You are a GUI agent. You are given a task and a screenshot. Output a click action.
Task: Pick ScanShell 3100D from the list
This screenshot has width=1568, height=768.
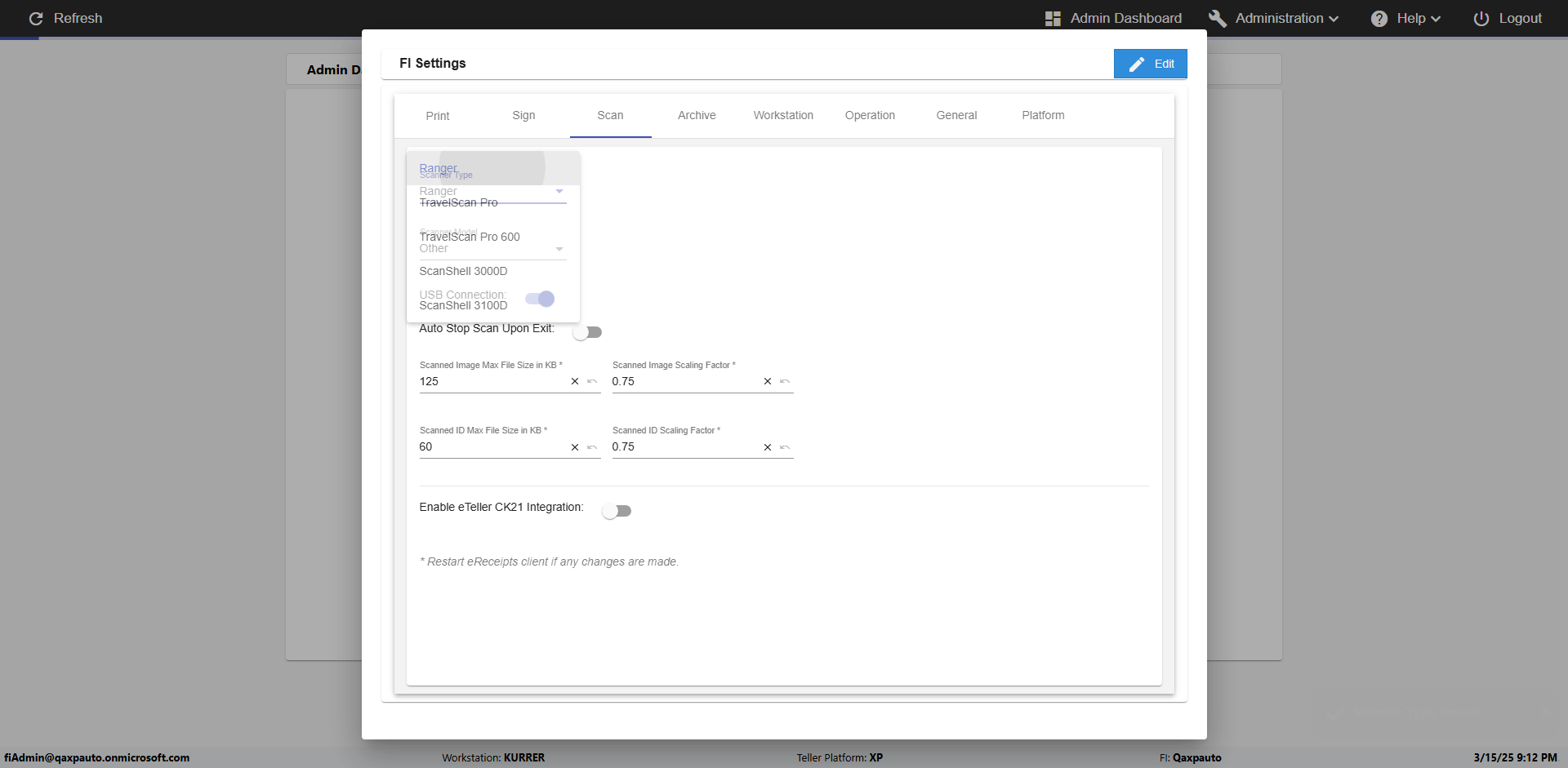[493, 305]
